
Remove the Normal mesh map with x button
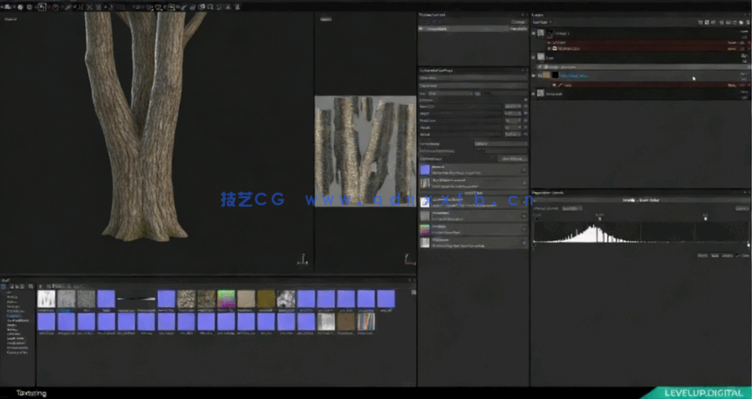pyautogui.click(x=524, y=169)
